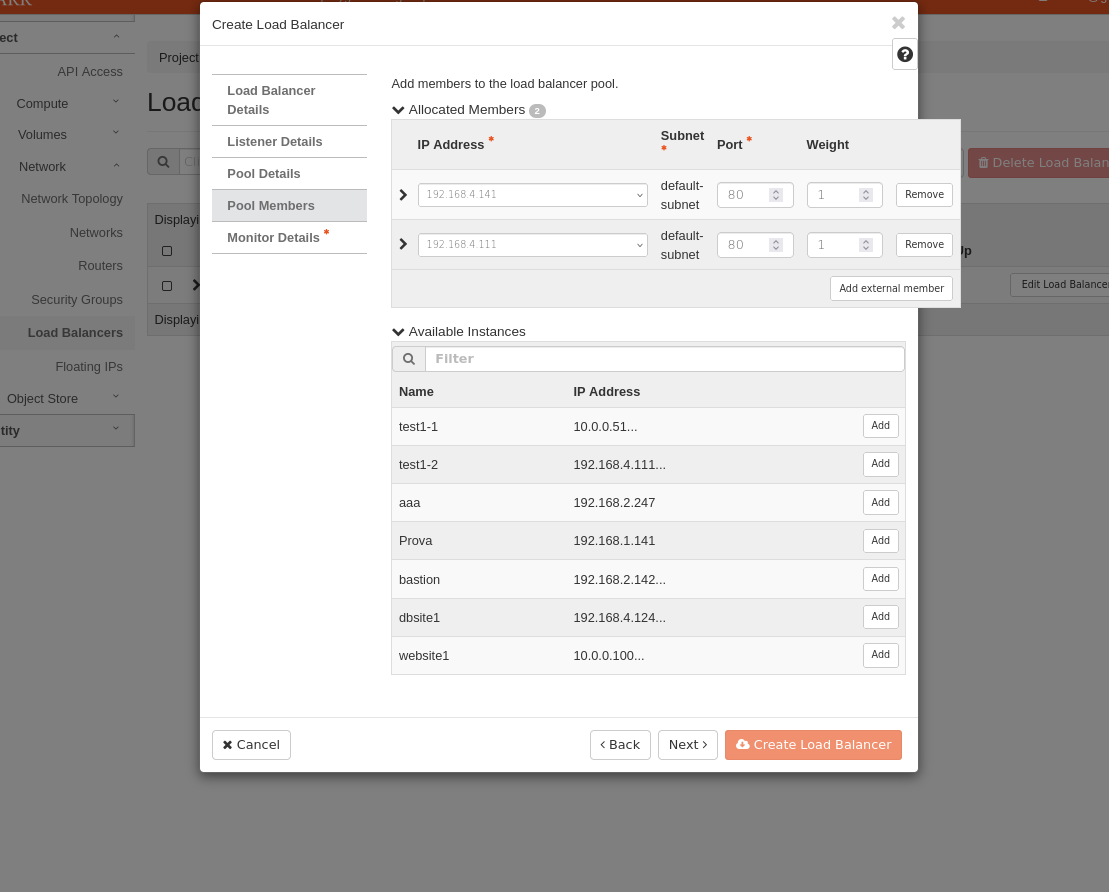Click the Filter field for available instances
The width and height of the screenshot is (1109, 892).
[664, 359]
